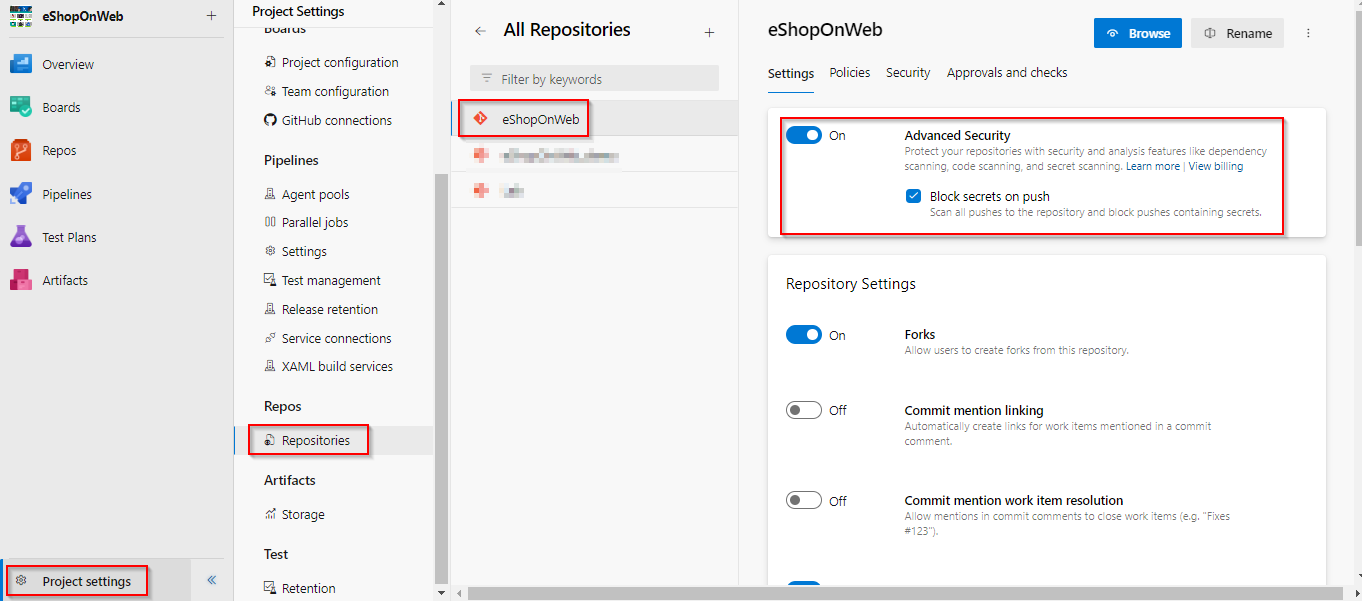Open Project configuration settings

click(x=340, y=62)
